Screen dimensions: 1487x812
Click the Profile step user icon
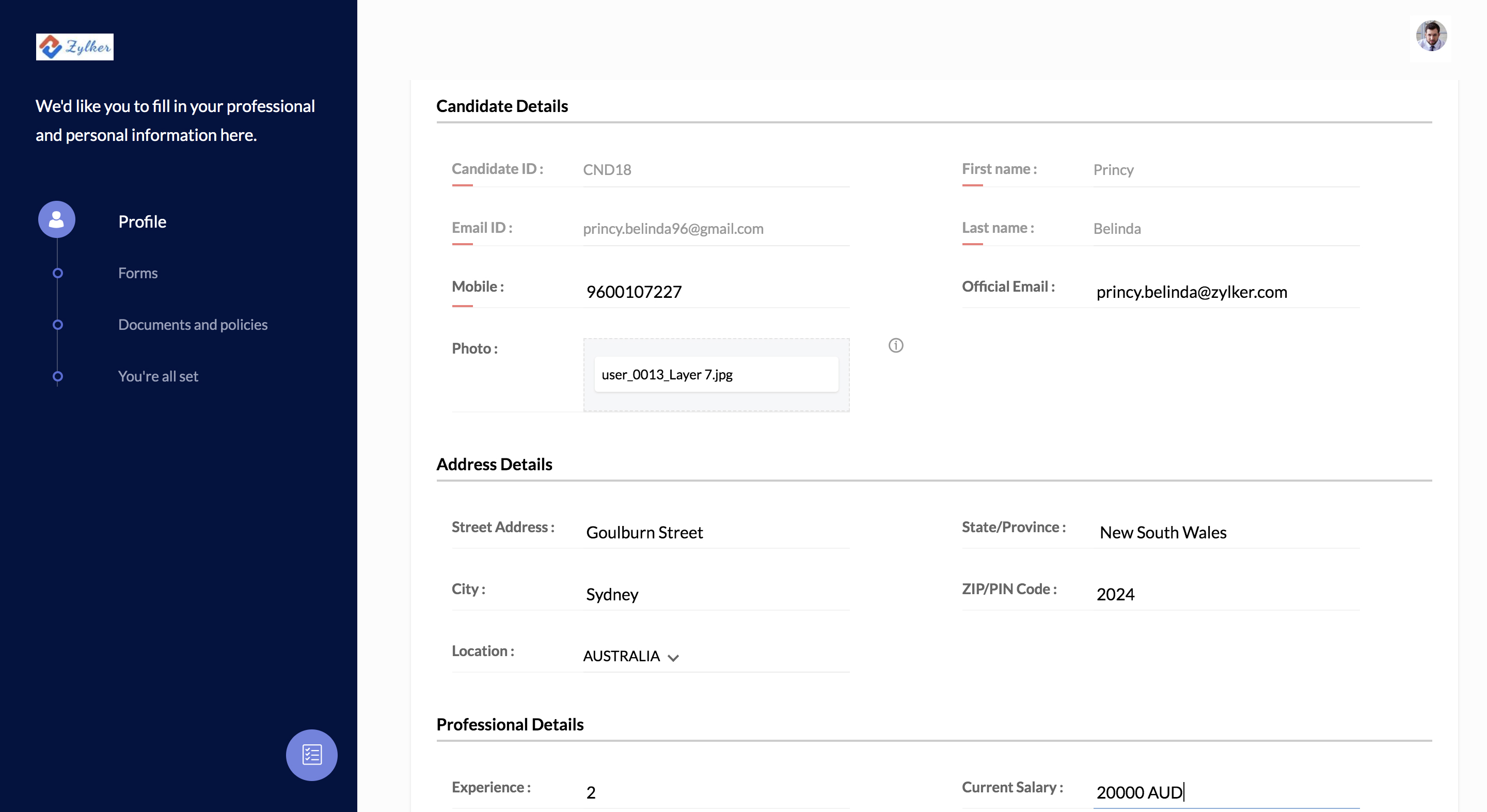57,219
